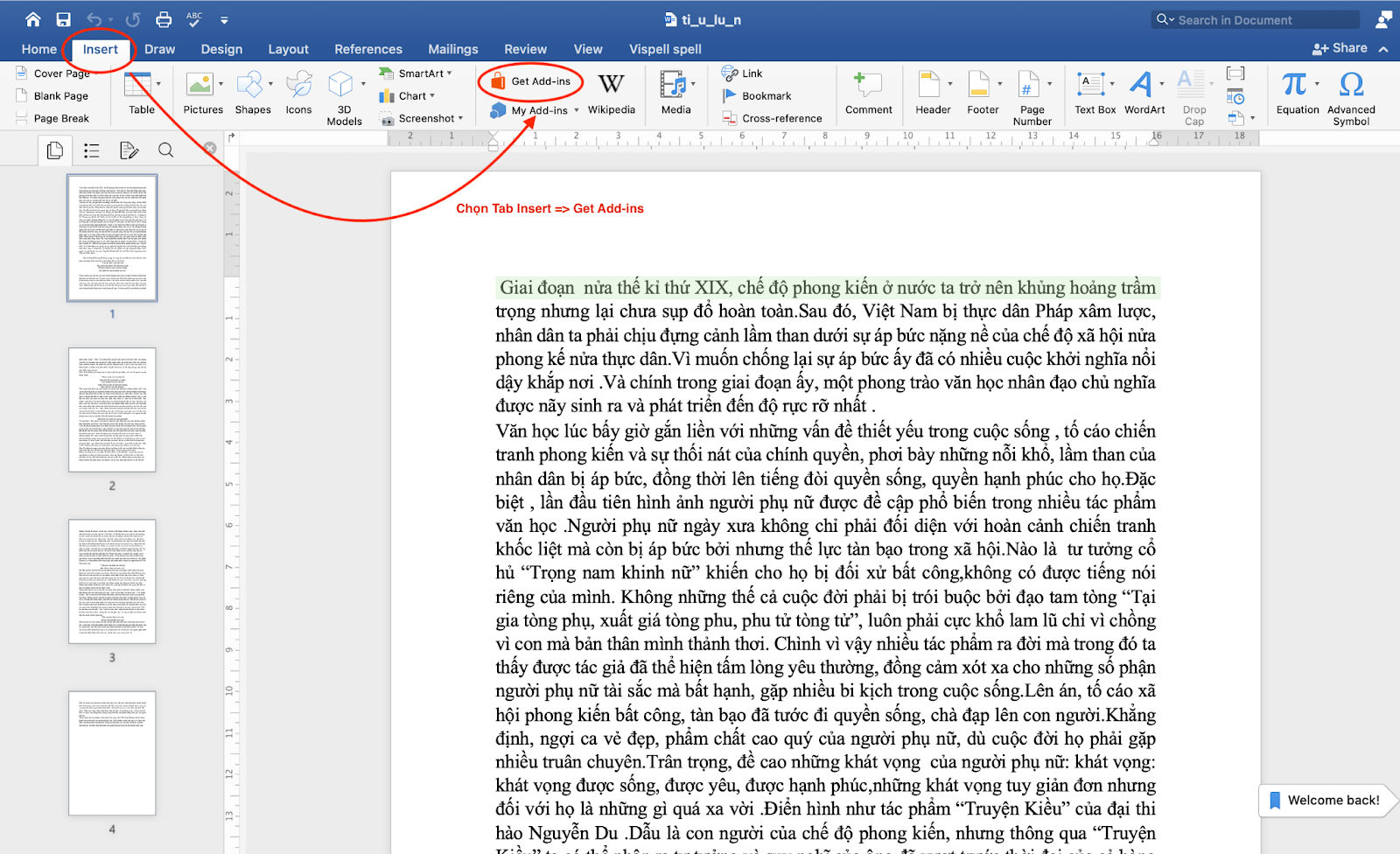Open the SmartArt dropdown
The width and height of the screenshot is (1400, 854).
click(x=416, y=73)
